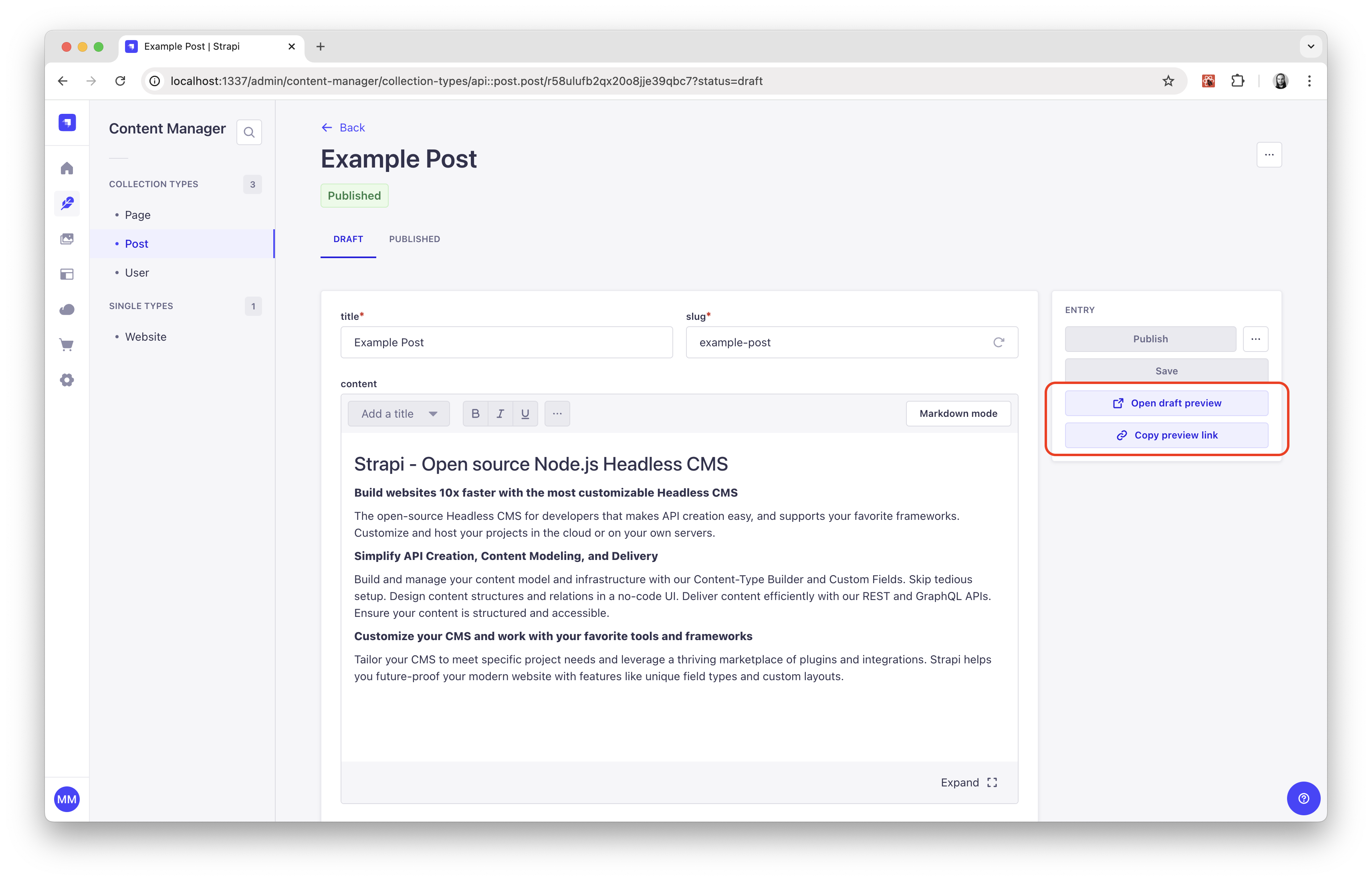Click the underline formatting icon
Image resolution: width=1372 pixels, height=881 pixels.
coord(525,413)
